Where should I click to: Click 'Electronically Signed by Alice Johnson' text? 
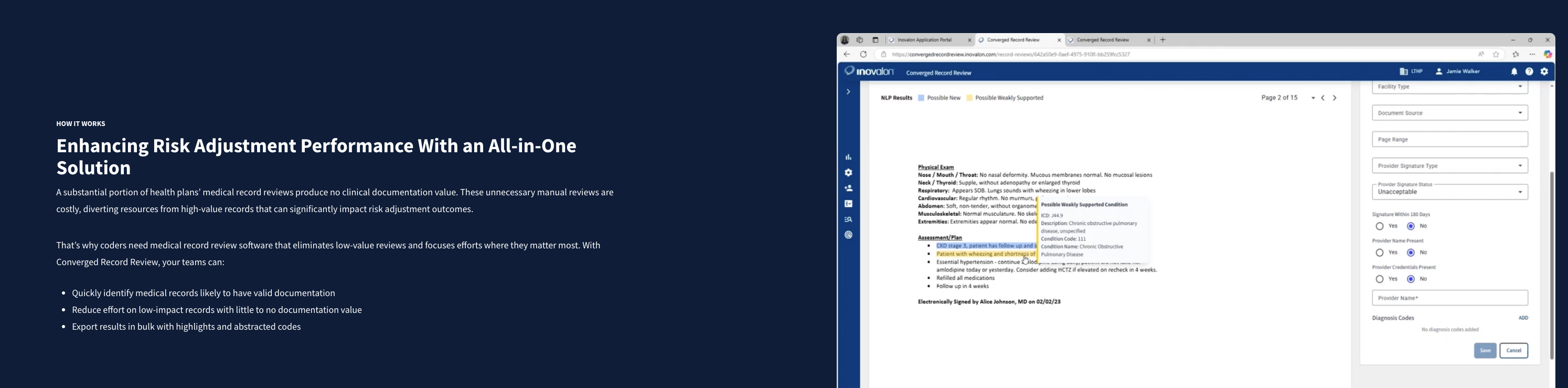coord(989,302)
